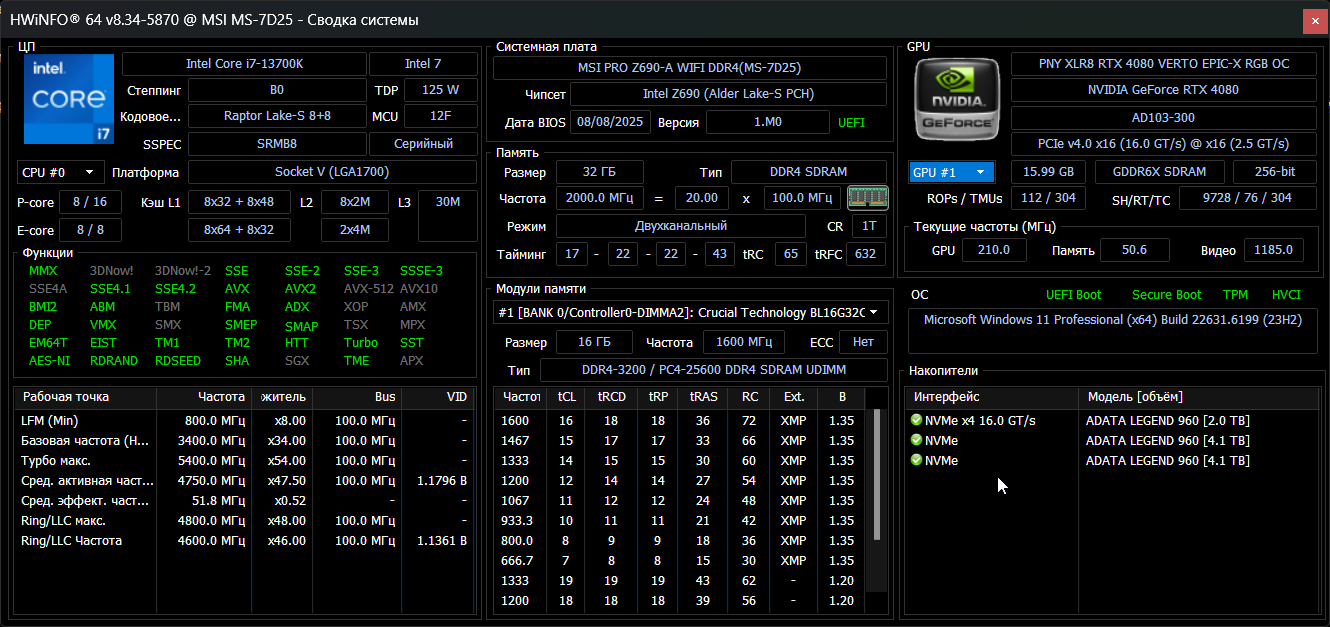Click the tRAS column header
This screenshot has height=627, width=1330.
703,397
